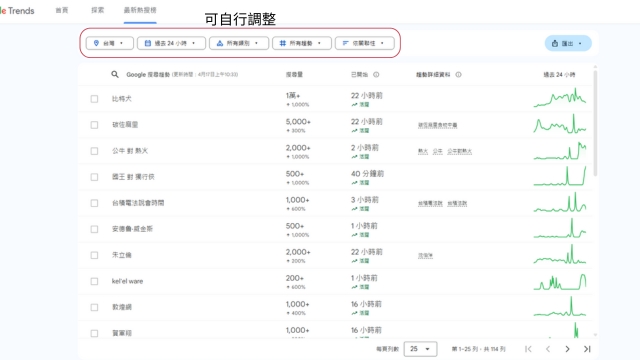Click the sparkline chart for 台積電法說會時間
The image size is (640, 360).
tap(560, 202)
